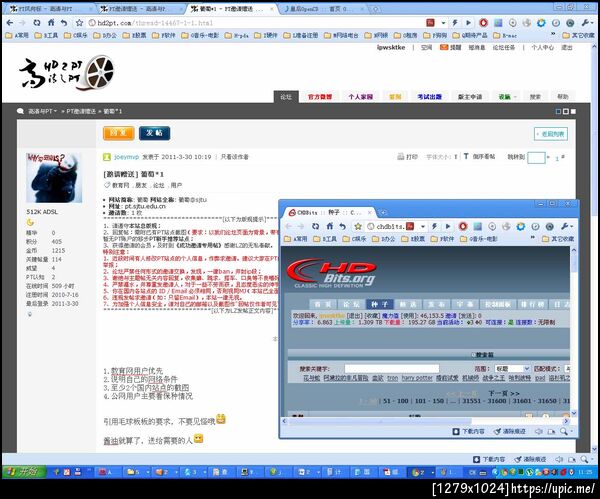Open the Windows 开始 Start button
This screenshot has height=499, width=600.
[24, 471]
